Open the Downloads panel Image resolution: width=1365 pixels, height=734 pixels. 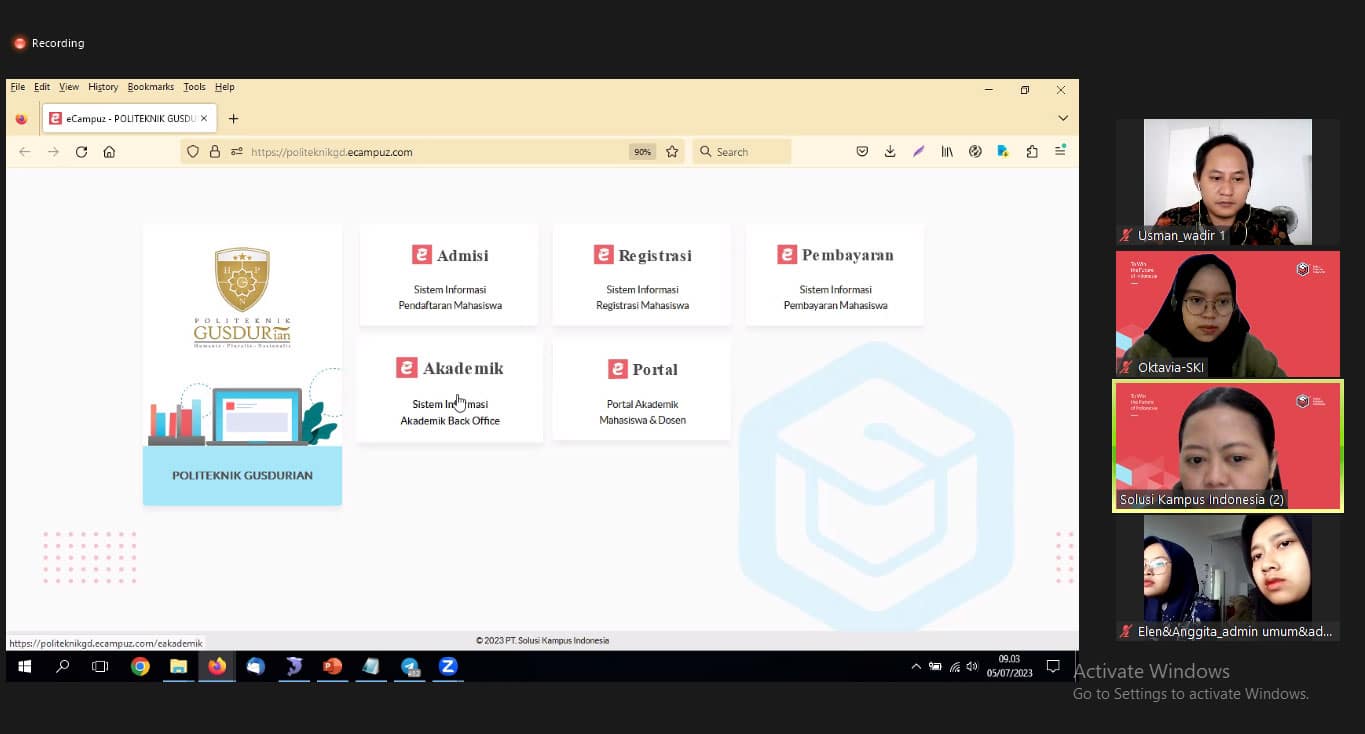pyautogui.click(x=890, y=152)
